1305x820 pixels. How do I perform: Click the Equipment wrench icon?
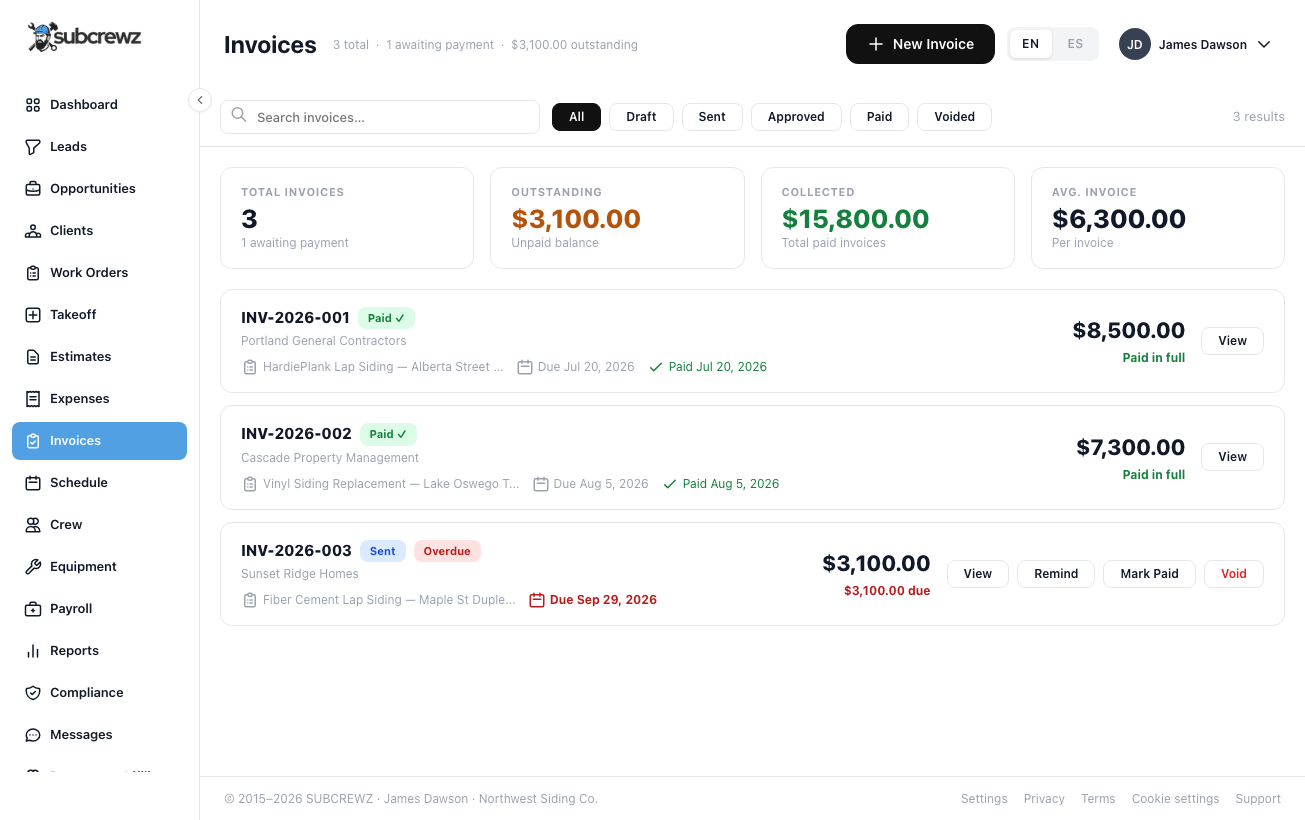(x=33, y=567)
